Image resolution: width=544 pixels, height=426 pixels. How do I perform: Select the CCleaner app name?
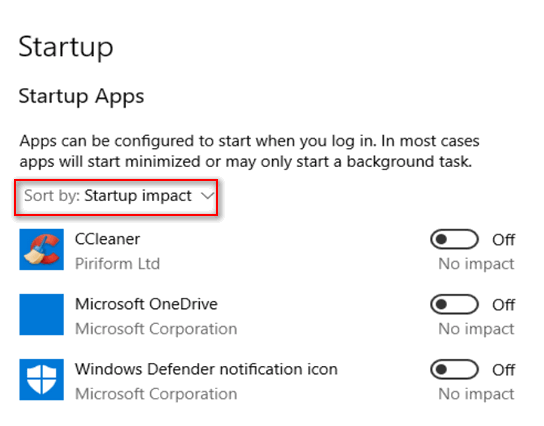click(x=108, y=239)
